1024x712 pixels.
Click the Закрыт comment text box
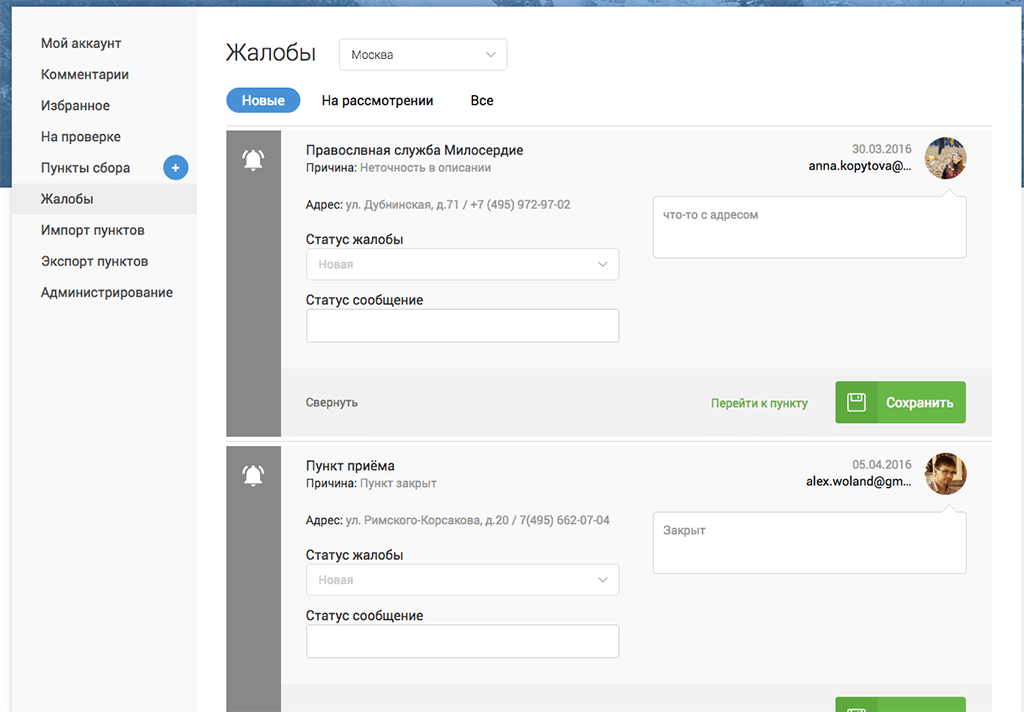(809, 543)
